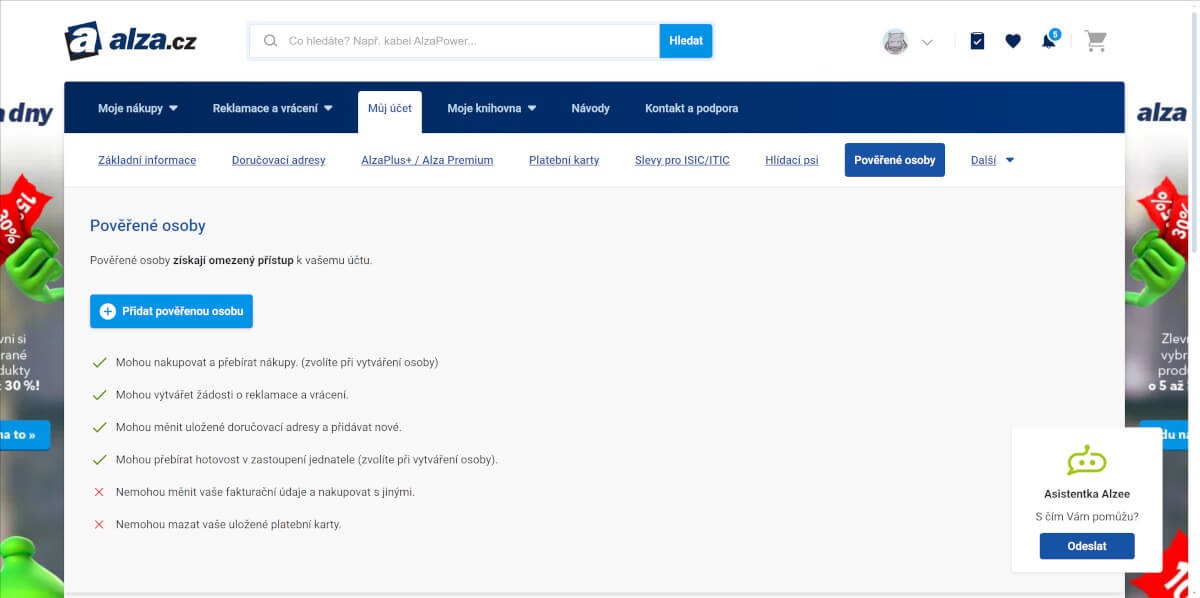Switch to the Návody menu item
1200x598 pixels.
[x=590, y=108]
